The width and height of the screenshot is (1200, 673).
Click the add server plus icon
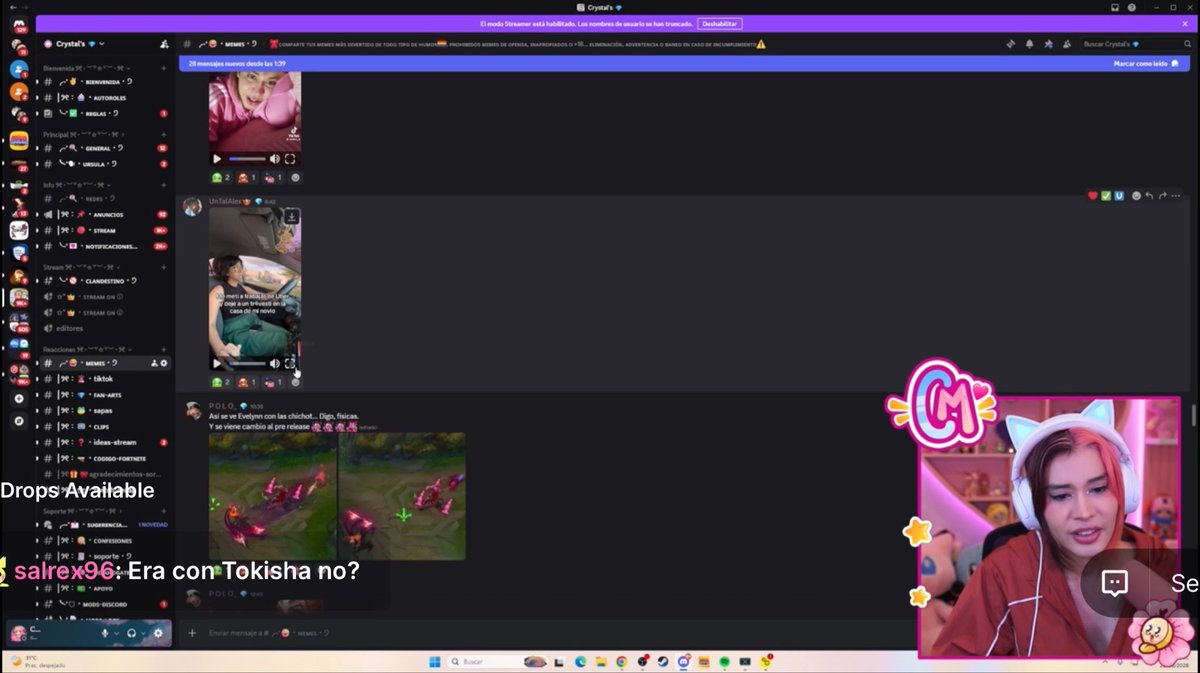pyautogui.click(x=18, y=398)
